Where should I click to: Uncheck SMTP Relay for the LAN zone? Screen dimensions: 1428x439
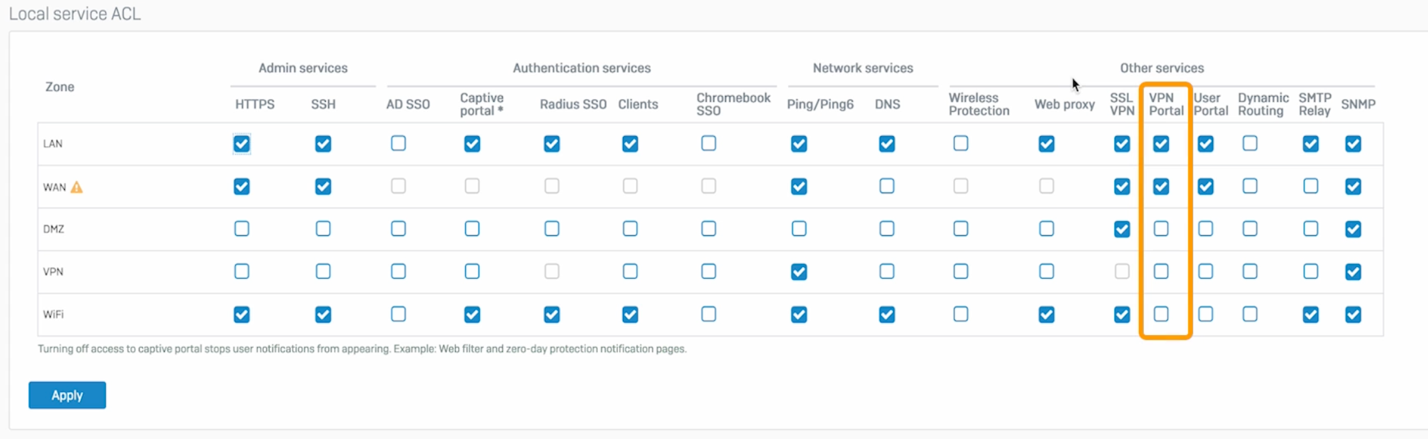(x=1311, y=144)
